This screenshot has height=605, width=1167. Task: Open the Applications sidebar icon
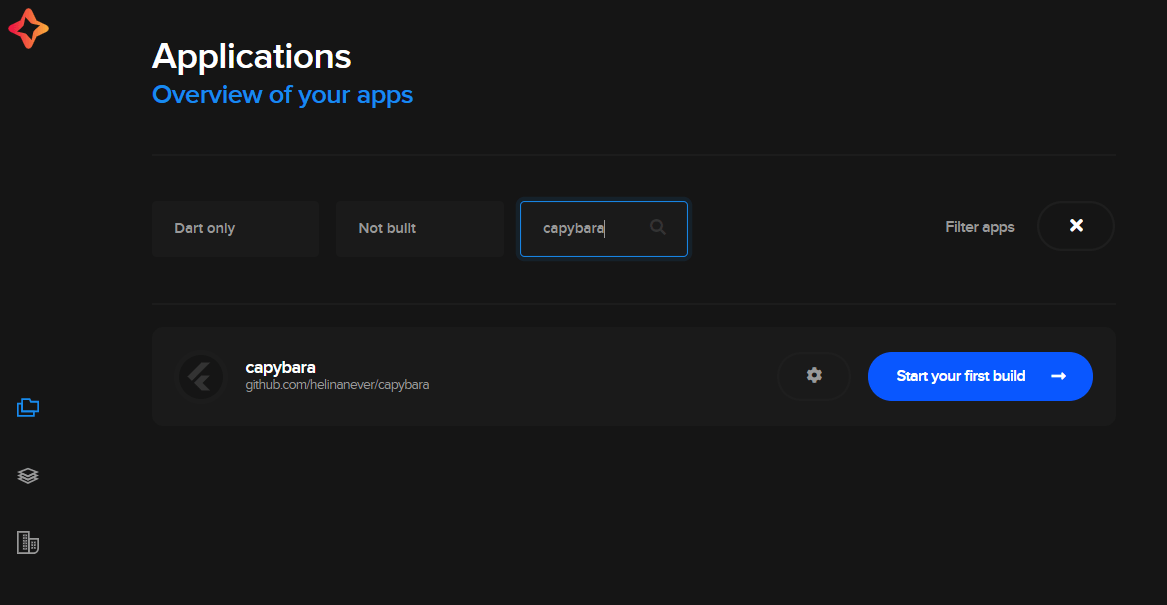(x=28, y=407)
